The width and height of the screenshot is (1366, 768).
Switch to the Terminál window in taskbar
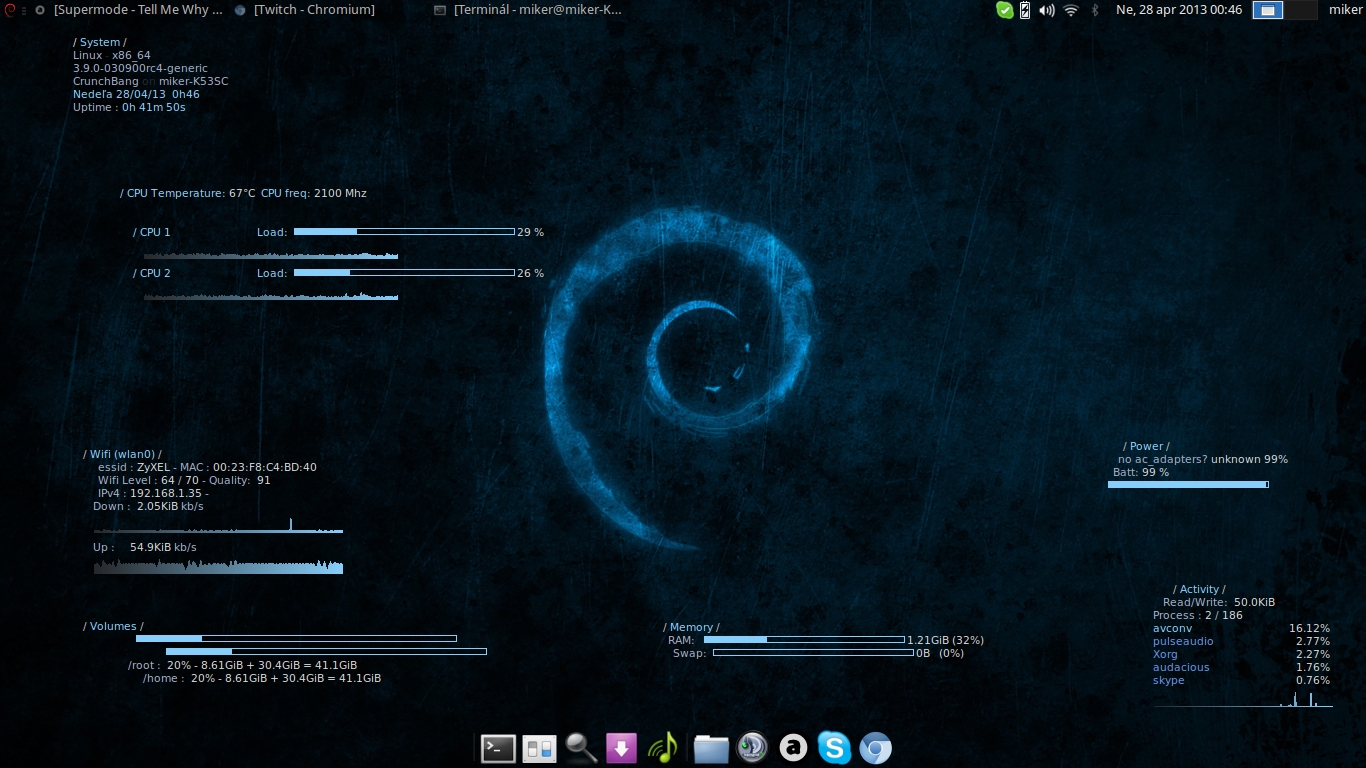[x=528, y=10]
